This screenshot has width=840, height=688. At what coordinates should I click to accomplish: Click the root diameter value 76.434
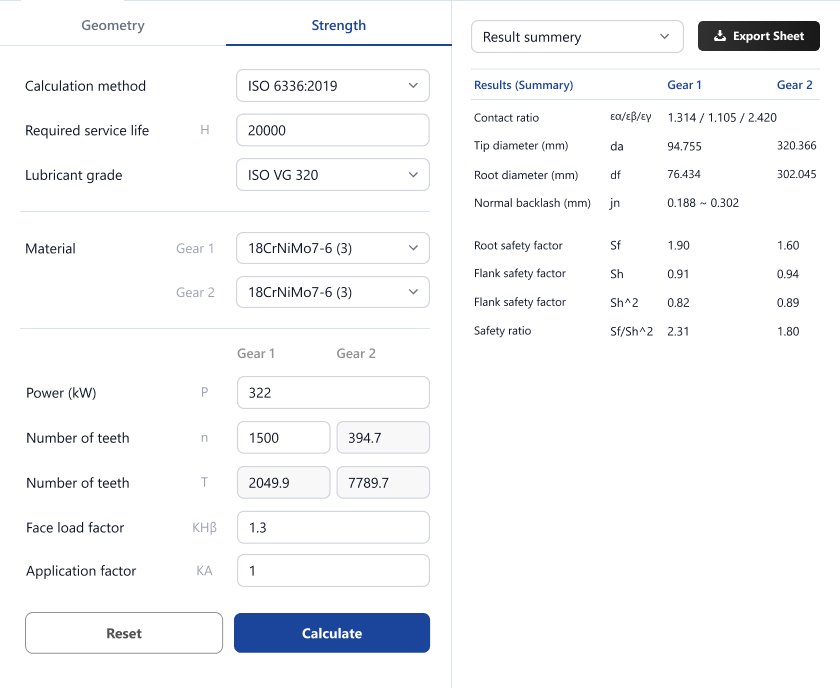coord(684,174)
